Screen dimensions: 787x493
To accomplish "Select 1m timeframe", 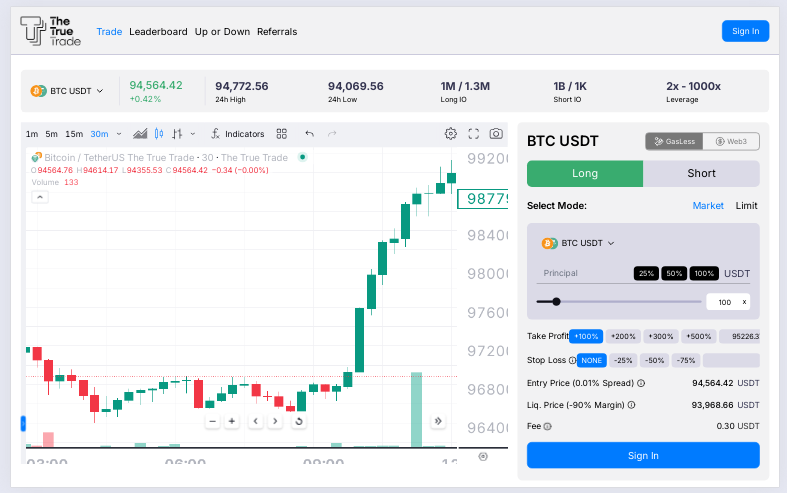I will tap(32, 134).
